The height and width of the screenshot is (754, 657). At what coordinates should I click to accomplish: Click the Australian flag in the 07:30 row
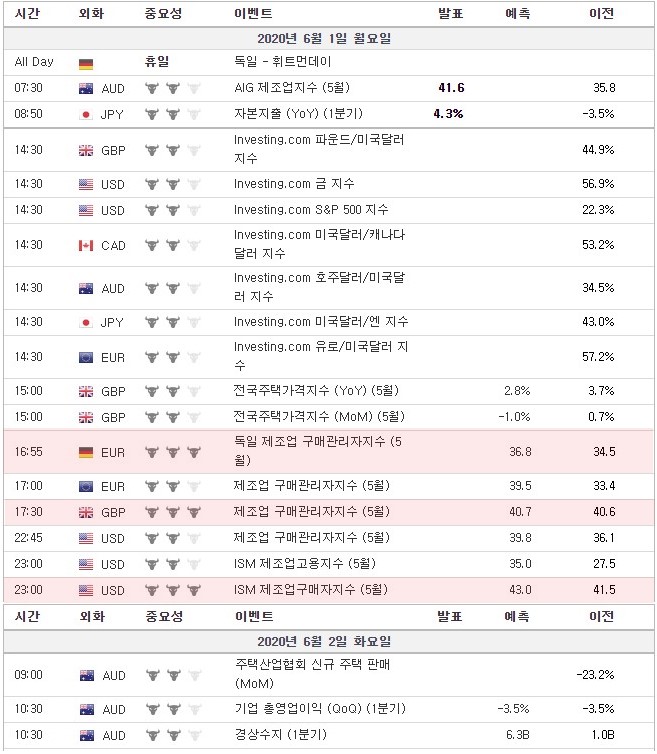pyautogui.click(x=86, y=88)
